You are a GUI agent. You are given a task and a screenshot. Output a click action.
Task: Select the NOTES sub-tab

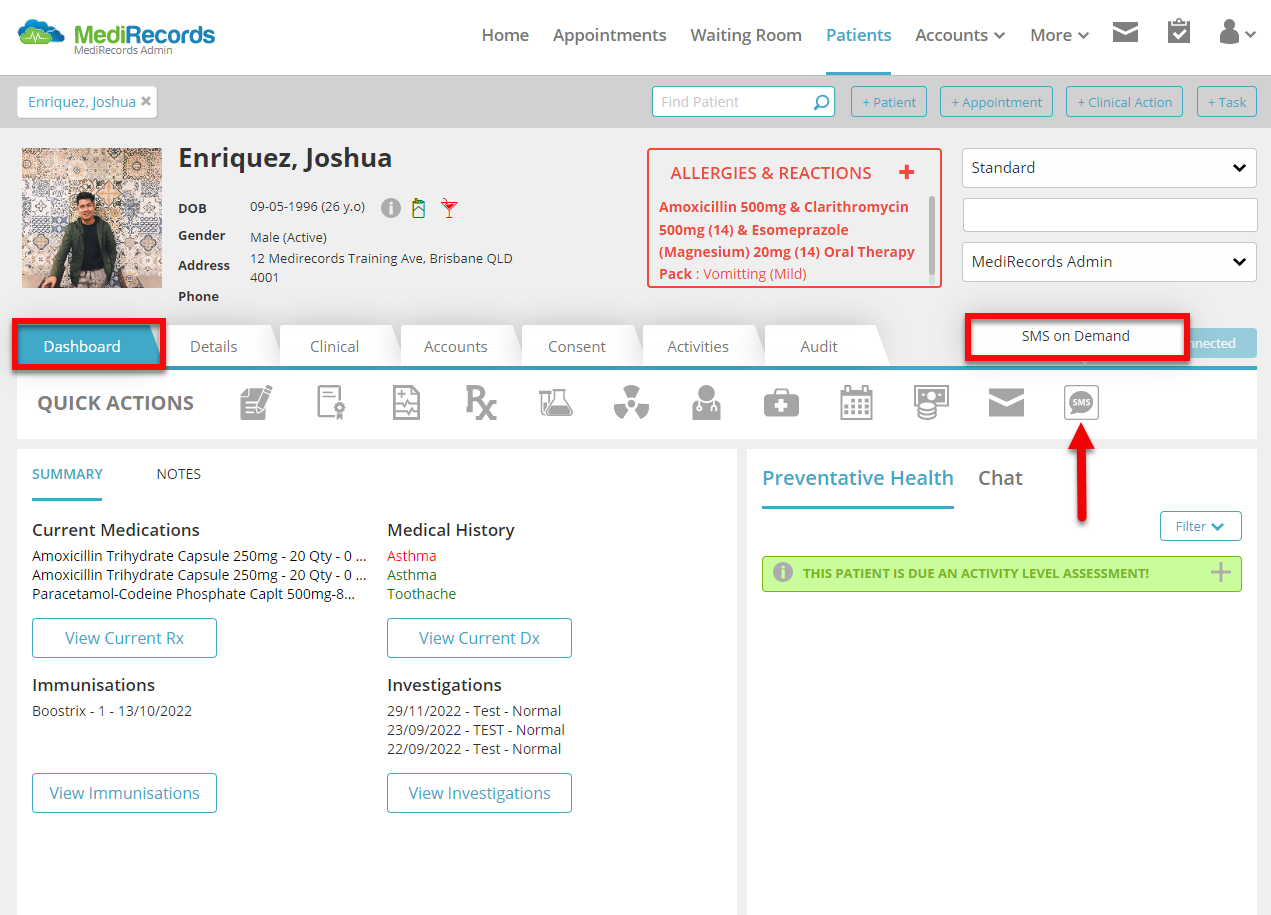(179, 474)
